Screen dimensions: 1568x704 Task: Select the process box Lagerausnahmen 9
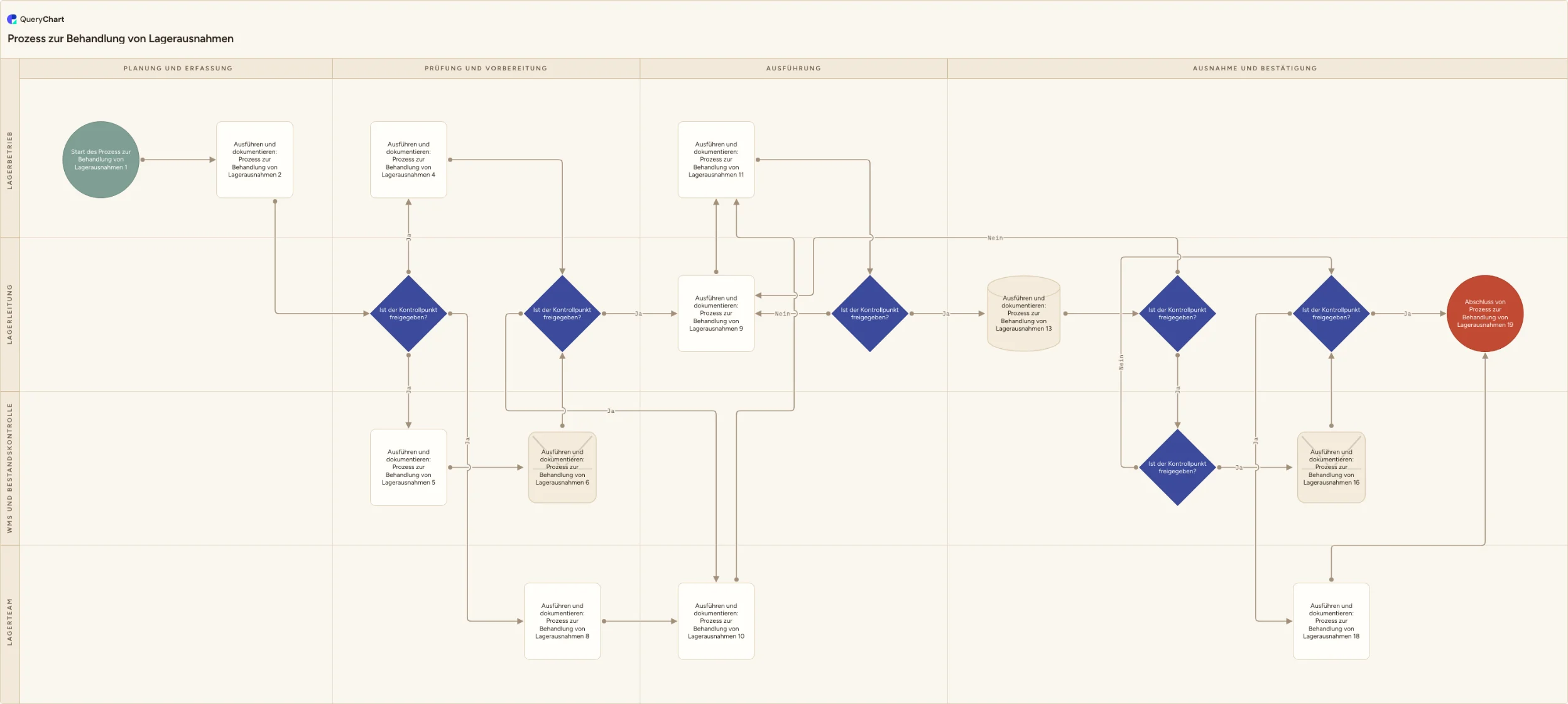[716, 313]
